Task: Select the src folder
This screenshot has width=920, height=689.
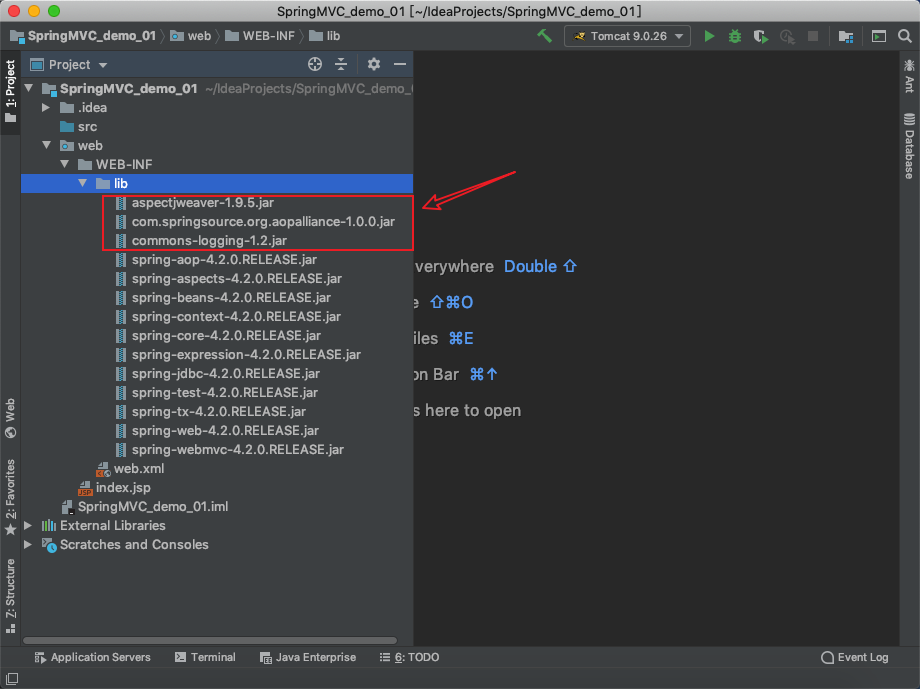Action: [x=87, y=126]
